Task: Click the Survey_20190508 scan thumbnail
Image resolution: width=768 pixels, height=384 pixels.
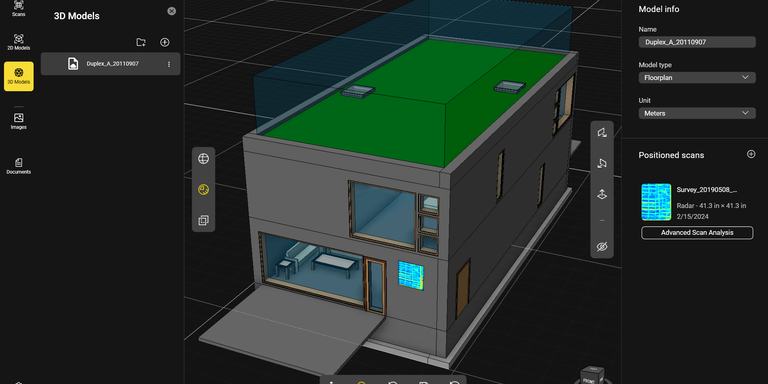Action: 656,202
